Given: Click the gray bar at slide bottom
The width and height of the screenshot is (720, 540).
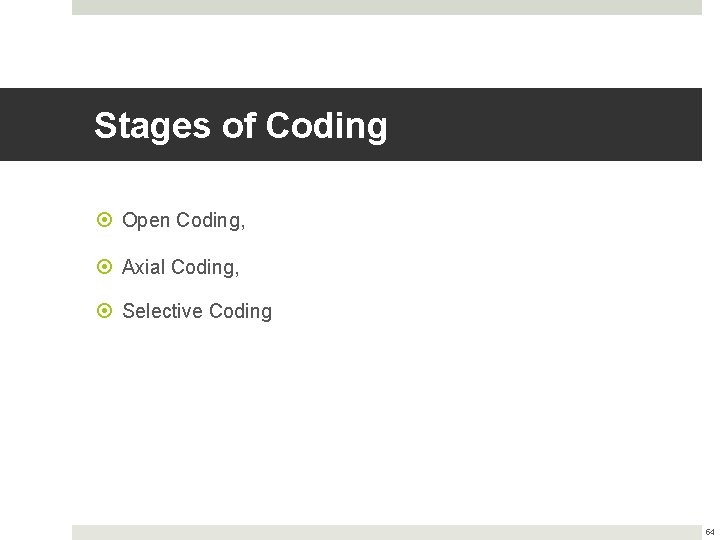Looking at the screenshot, I should pyautogui.click(x=386, y=532).
